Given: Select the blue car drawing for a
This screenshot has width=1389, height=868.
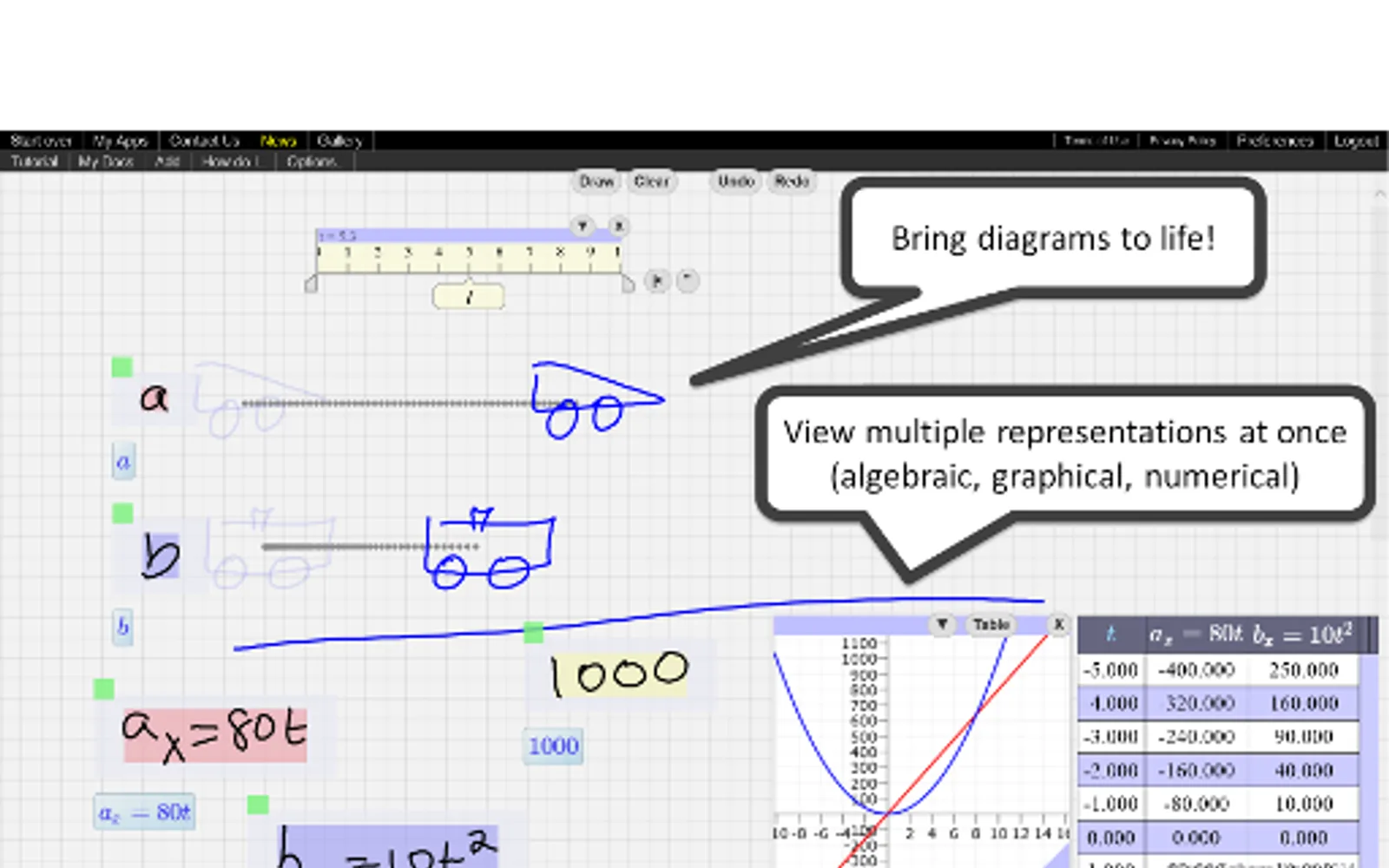Looking at the screenshot, I should [597, 399].
